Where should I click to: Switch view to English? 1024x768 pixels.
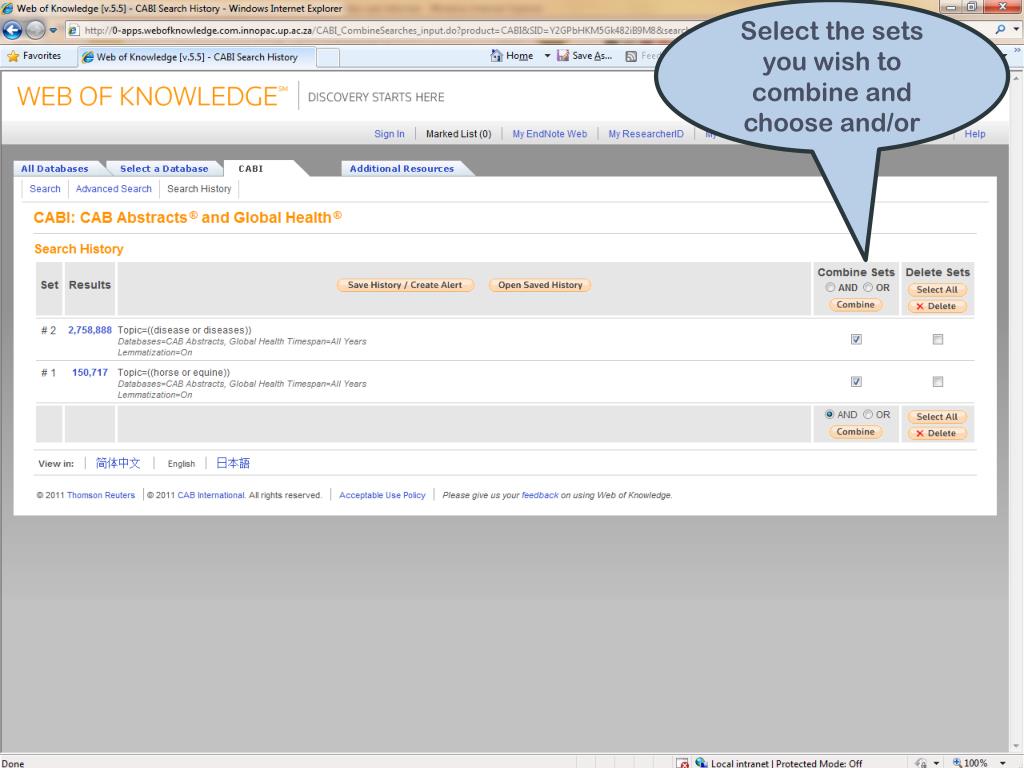pos(181,464)
